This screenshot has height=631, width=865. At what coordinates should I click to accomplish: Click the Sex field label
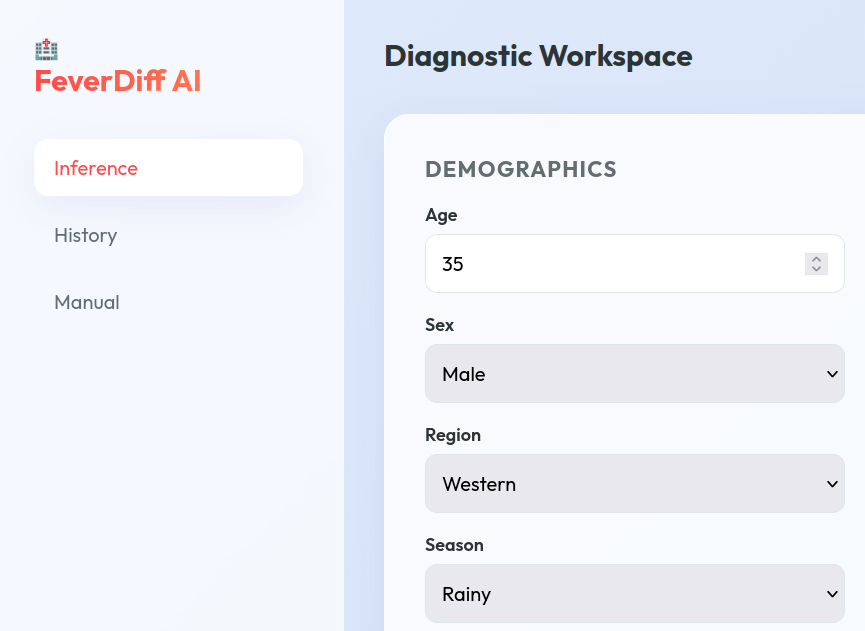(439, 325)
